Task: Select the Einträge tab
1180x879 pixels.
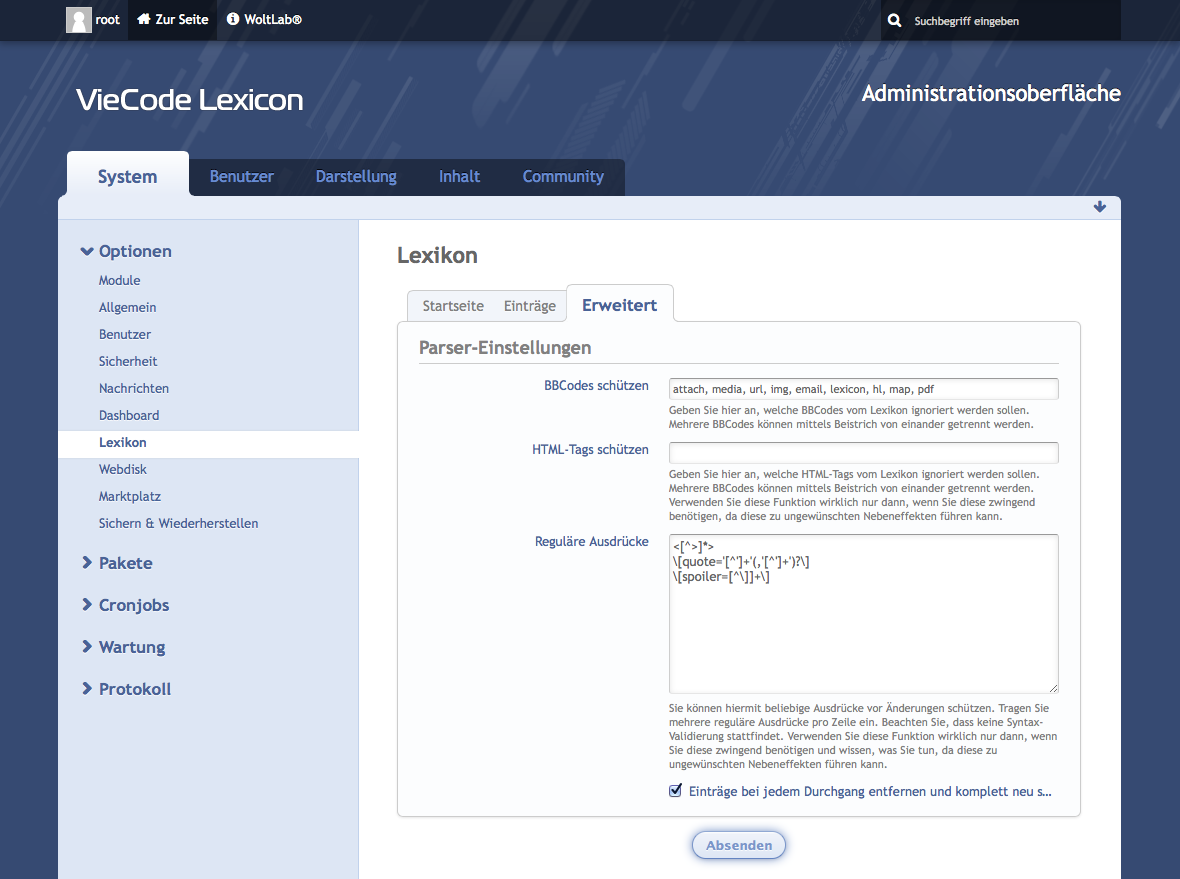Action: coord(529,306)
